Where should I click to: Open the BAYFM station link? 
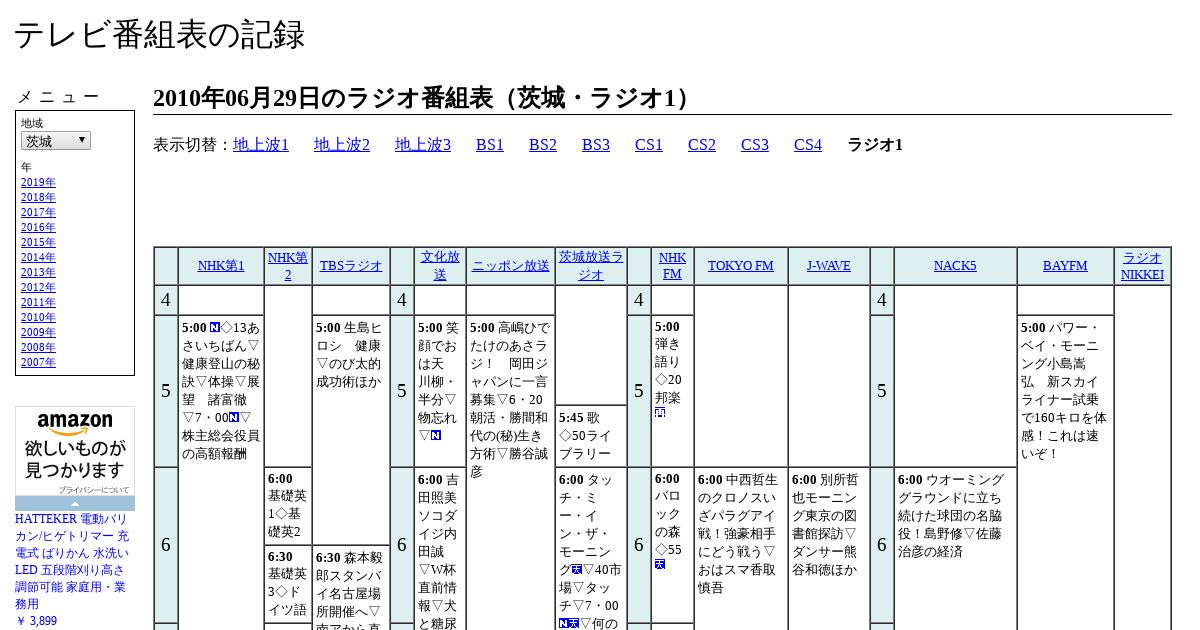coord(1065,266)
